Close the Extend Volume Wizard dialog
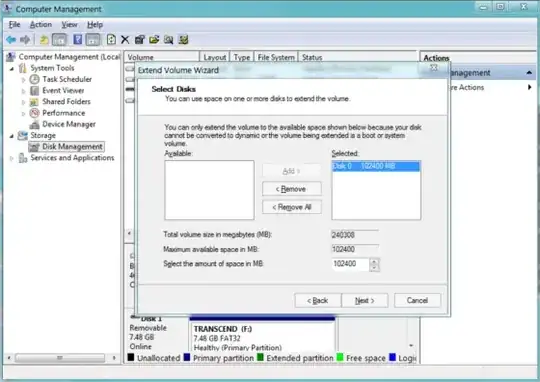The height and width of the screenshot is (382, 540). pos(434,68)
